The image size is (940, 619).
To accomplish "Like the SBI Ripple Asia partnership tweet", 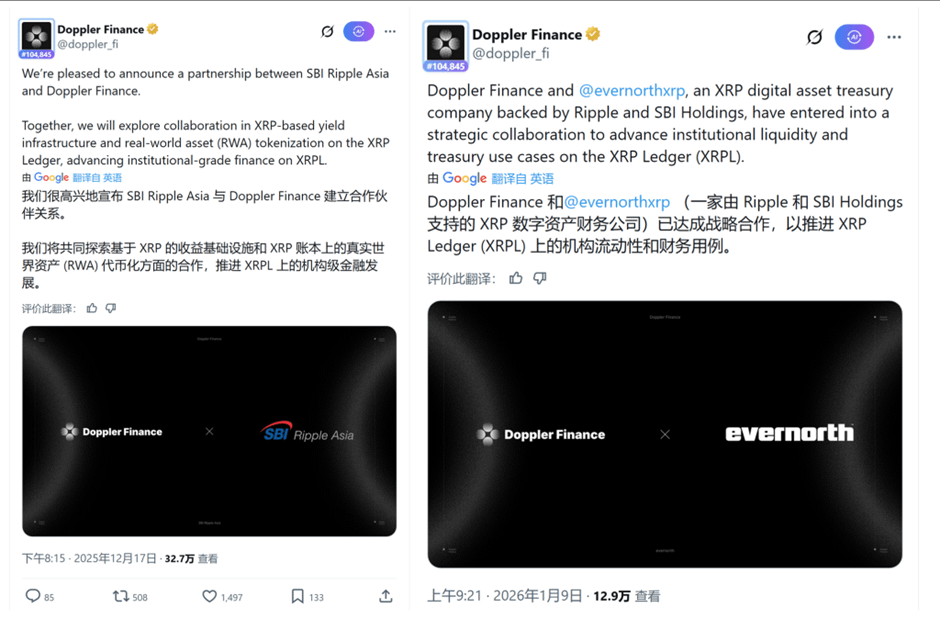I will coord(209,596).
